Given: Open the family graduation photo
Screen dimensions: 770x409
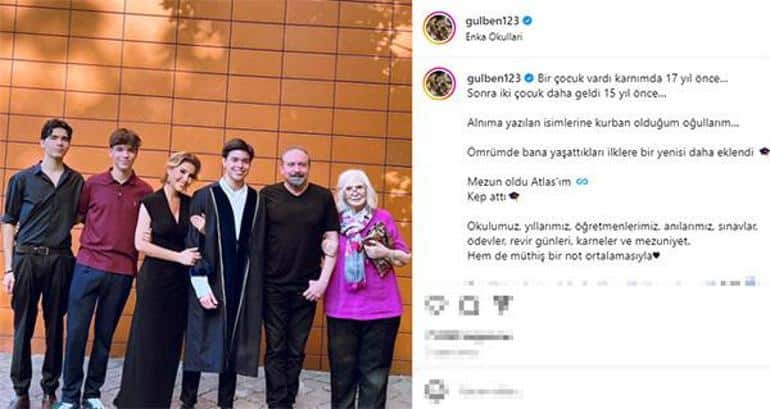Looking at the screenshot, I should [x=206, y=204].
